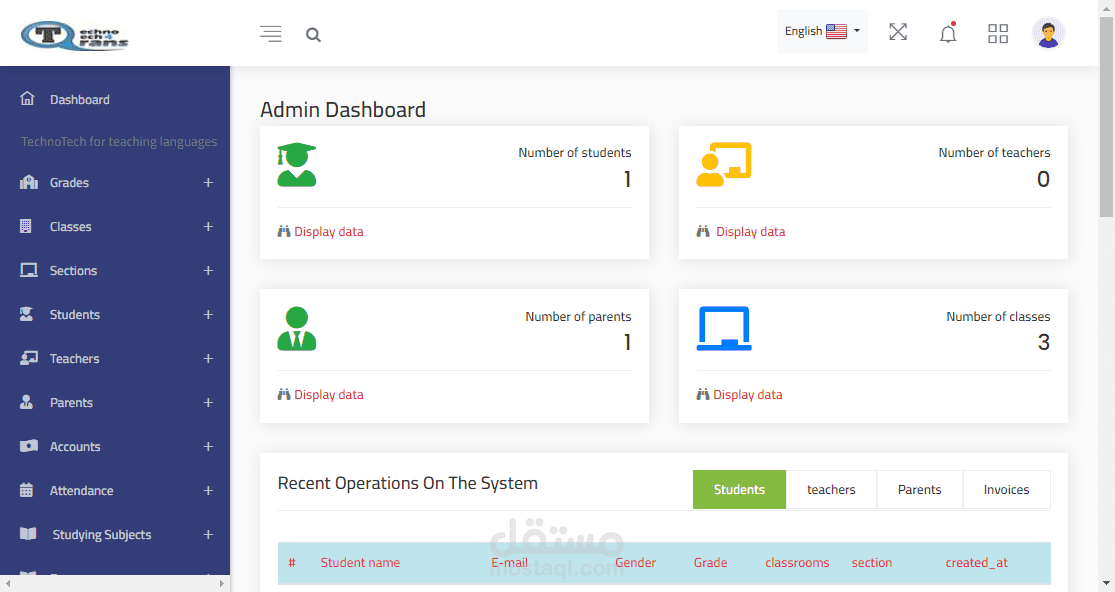
Task: Expand Studying Subjects with its plus sign
Action: click(x=208, y=535)
